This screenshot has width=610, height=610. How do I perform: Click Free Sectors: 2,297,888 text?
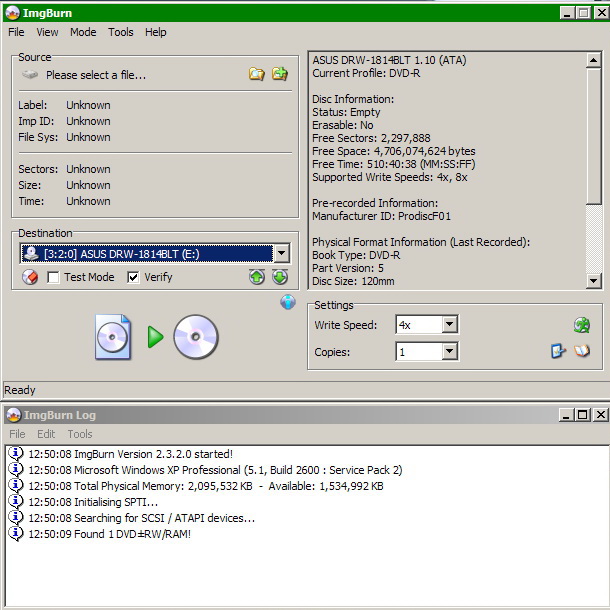point(371,138)
